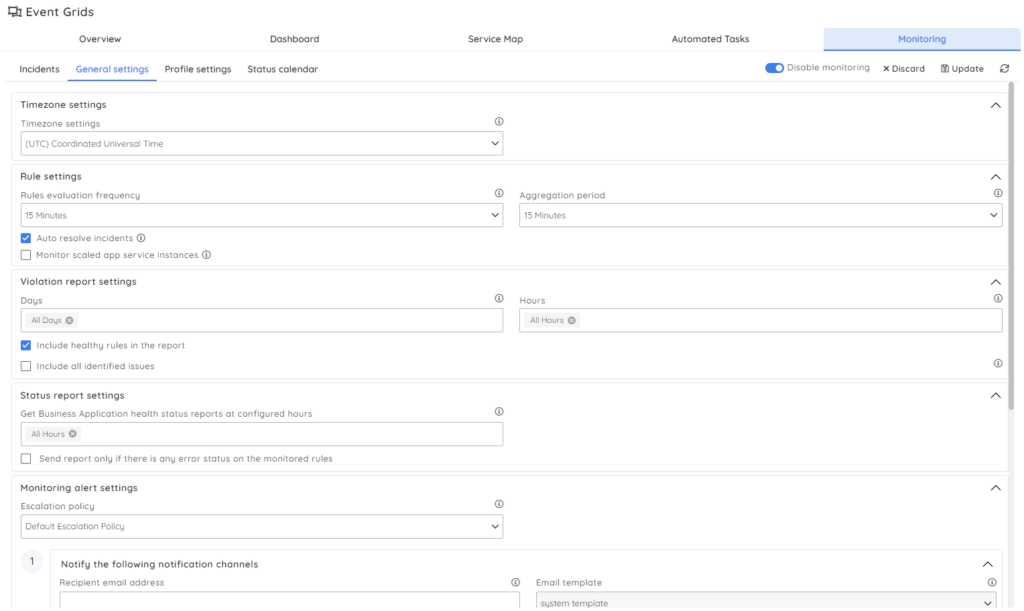This screenshot has width=1024, height=611.
Task: Click the refresh icon beside Update
Action: tap(1004, 69)
